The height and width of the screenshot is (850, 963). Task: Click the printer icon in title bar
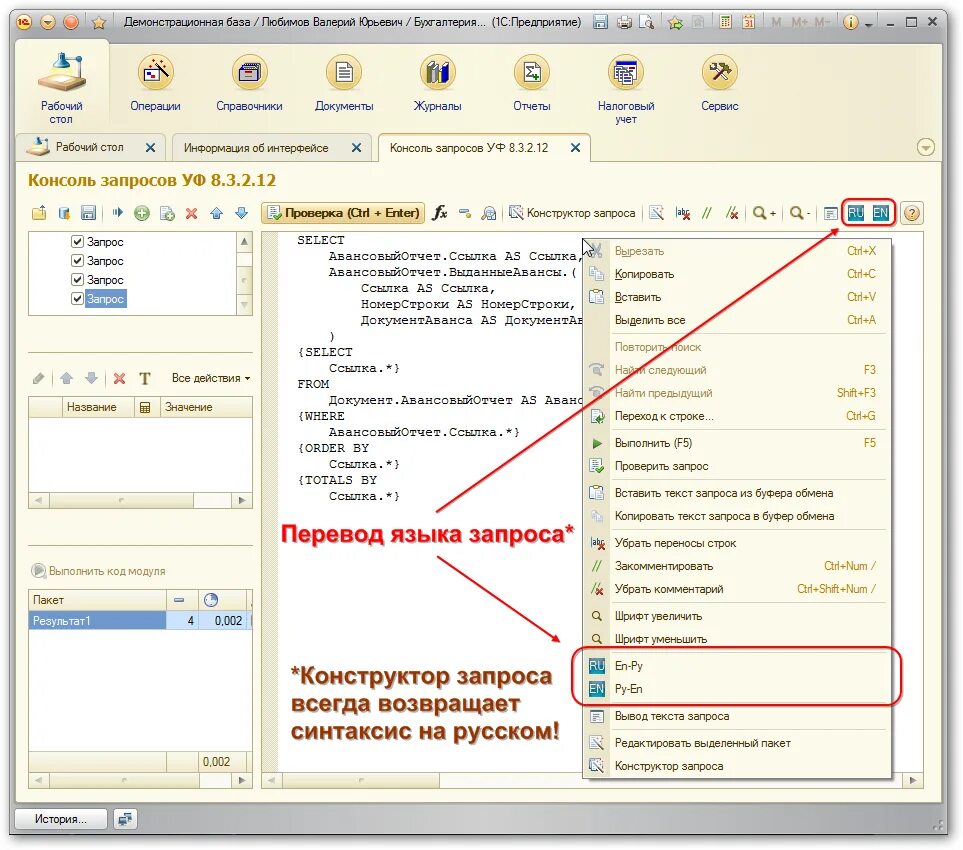[x=624, y=22]
